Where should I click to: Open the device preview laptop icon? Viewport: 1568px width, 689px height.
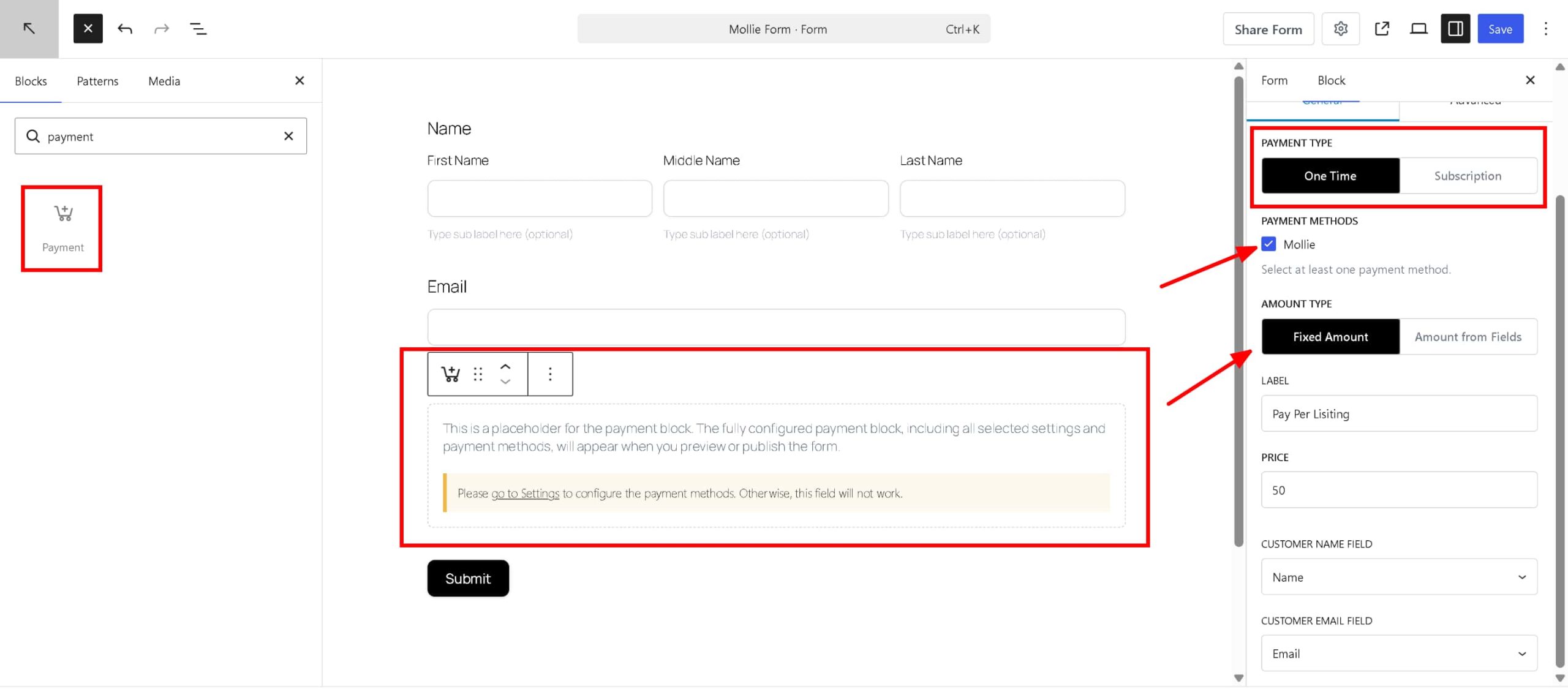(x=1419, y=29)
